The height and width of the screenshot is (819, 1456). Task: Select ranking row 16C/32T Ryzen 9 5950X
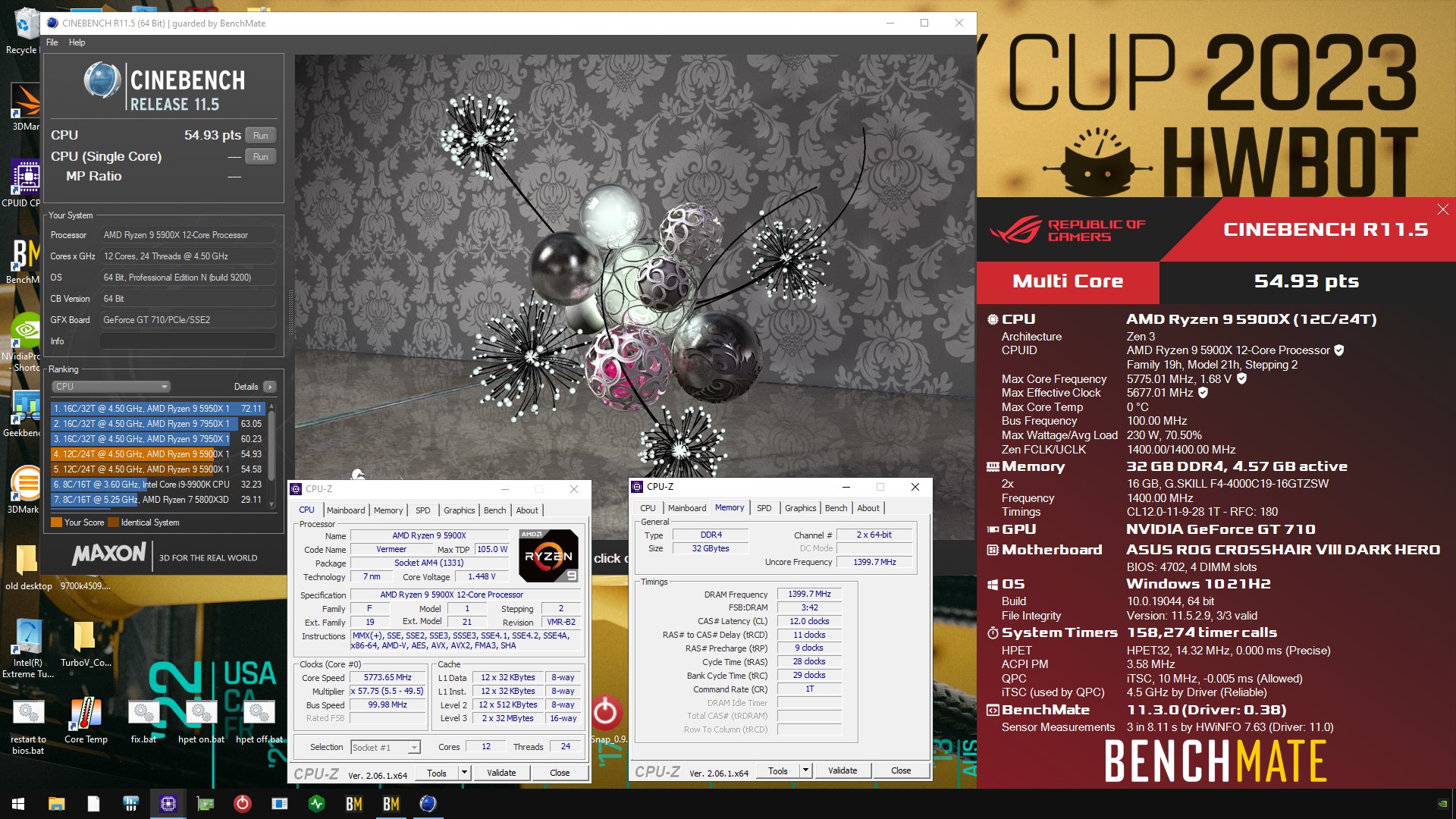158,409
